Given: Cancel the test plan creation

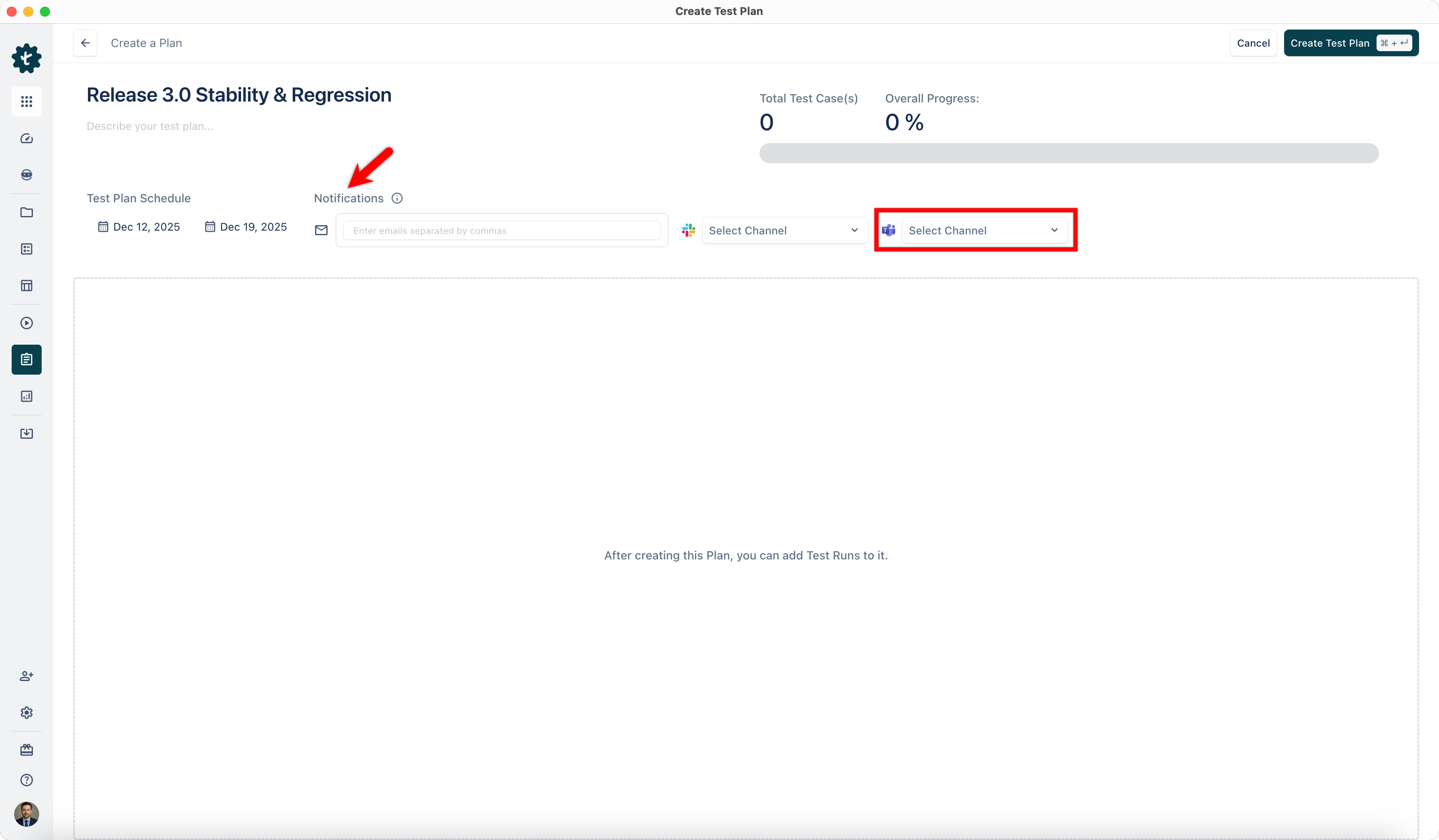Looking at the screenshot, I should point(1253,43).
